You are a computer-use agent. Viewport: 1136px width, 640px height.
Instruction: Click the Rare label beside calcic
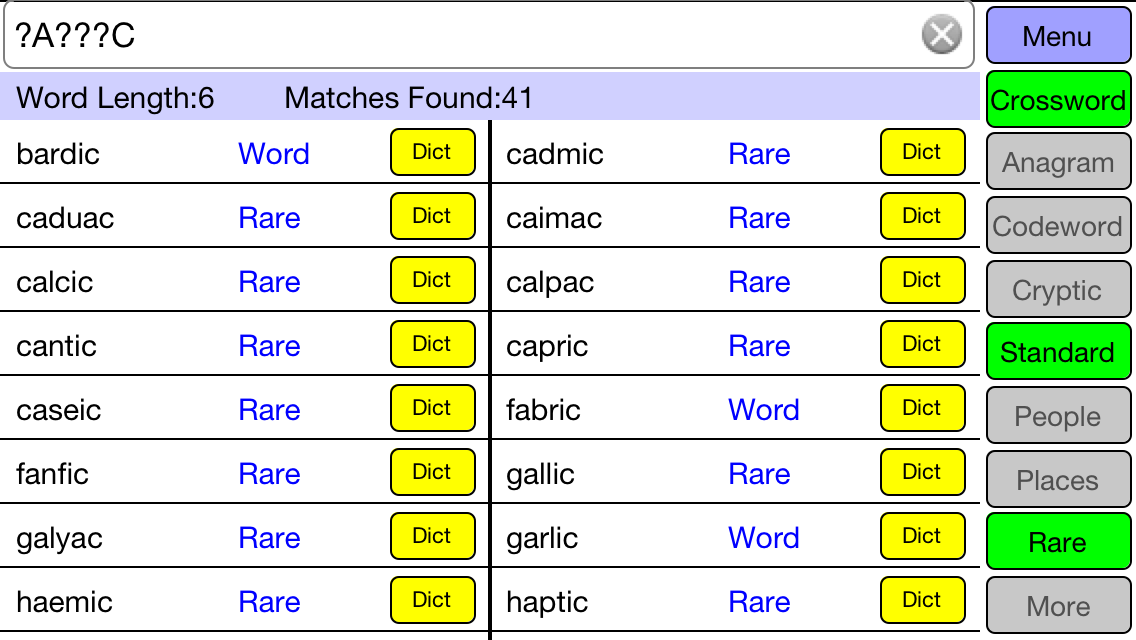pos(269,282)
